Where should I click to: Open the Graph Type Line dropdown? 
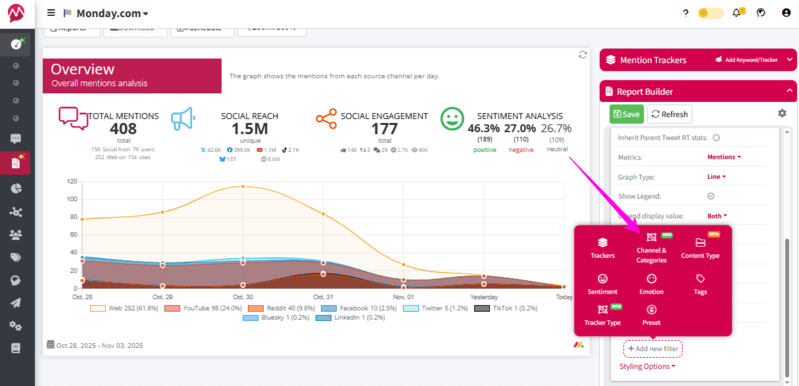pos(716,177)
